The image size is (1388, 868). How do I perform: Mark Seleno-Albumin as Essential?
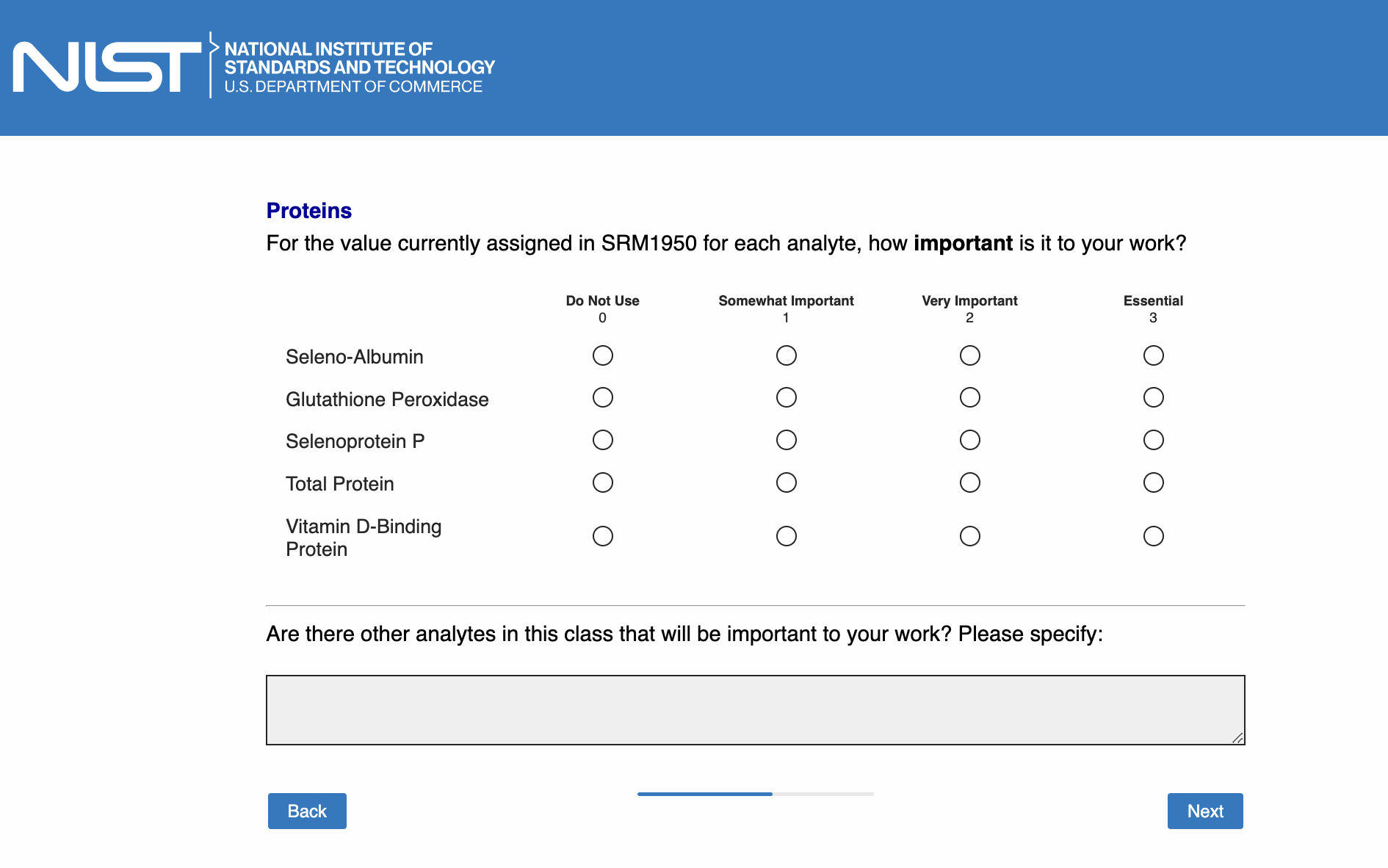pyautogui.click(x=1153, y=355)
